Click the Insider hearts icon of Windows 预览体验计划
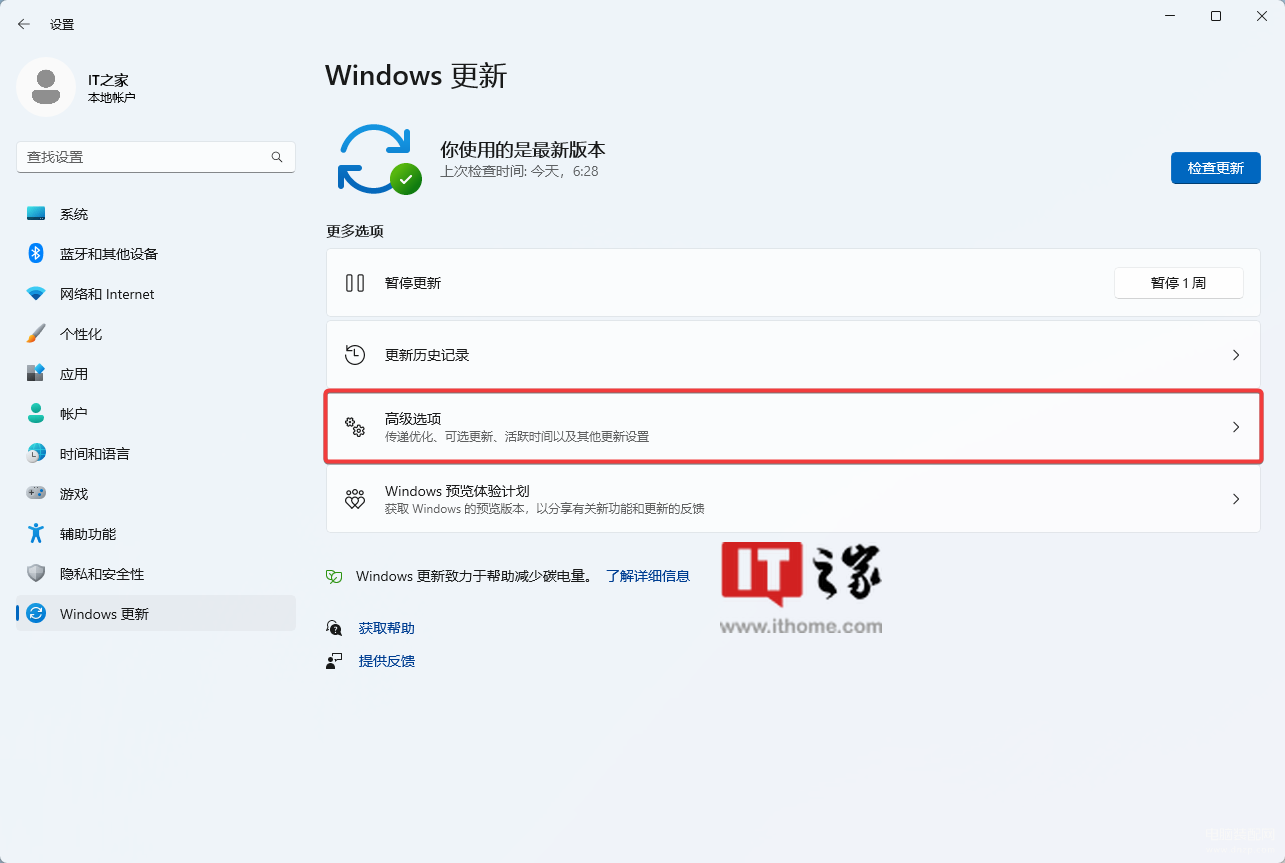The image size is (1285, 863). point(355,499)
